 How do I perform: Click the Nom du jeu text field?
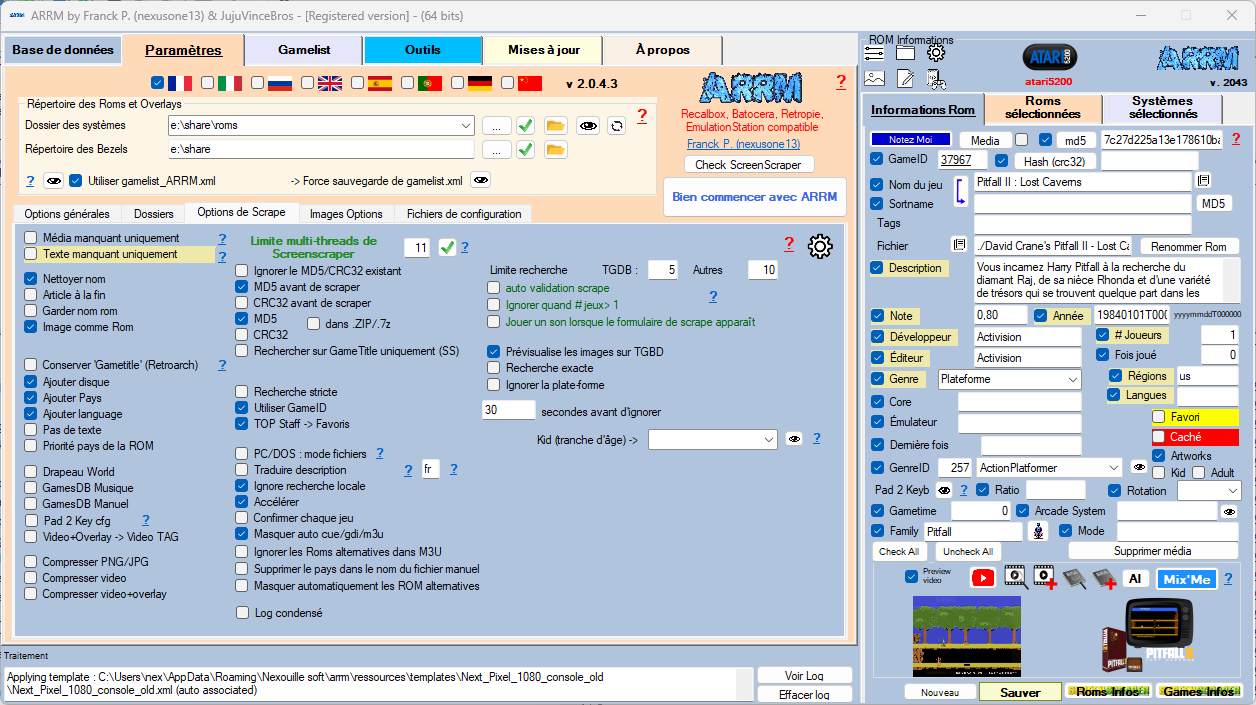pos(1083,182)
